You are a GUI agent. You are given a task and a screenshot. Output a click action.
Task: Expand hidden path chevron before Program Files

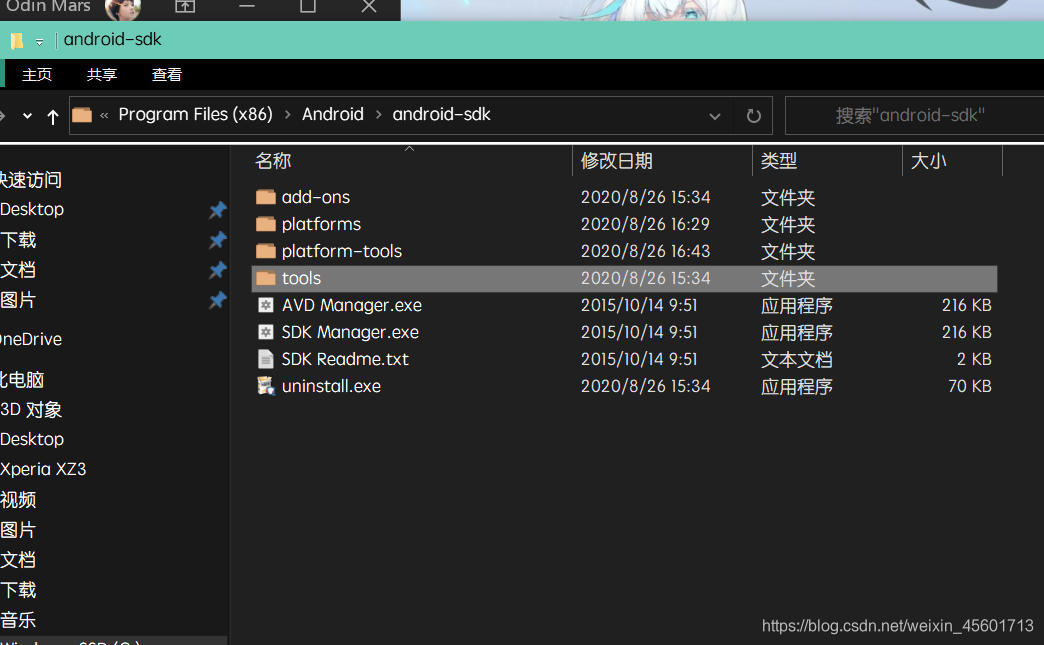pos(104,115)
